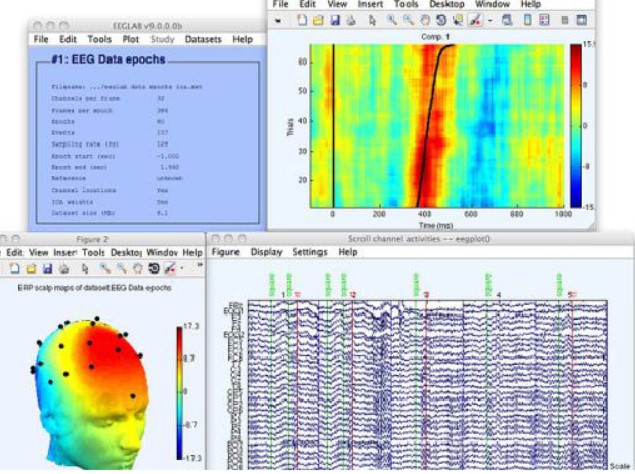The height and width of the screenshot is (474, 635).
Task: Click small arrow at left of Comp. 1 toolbar
Action: 278,20
